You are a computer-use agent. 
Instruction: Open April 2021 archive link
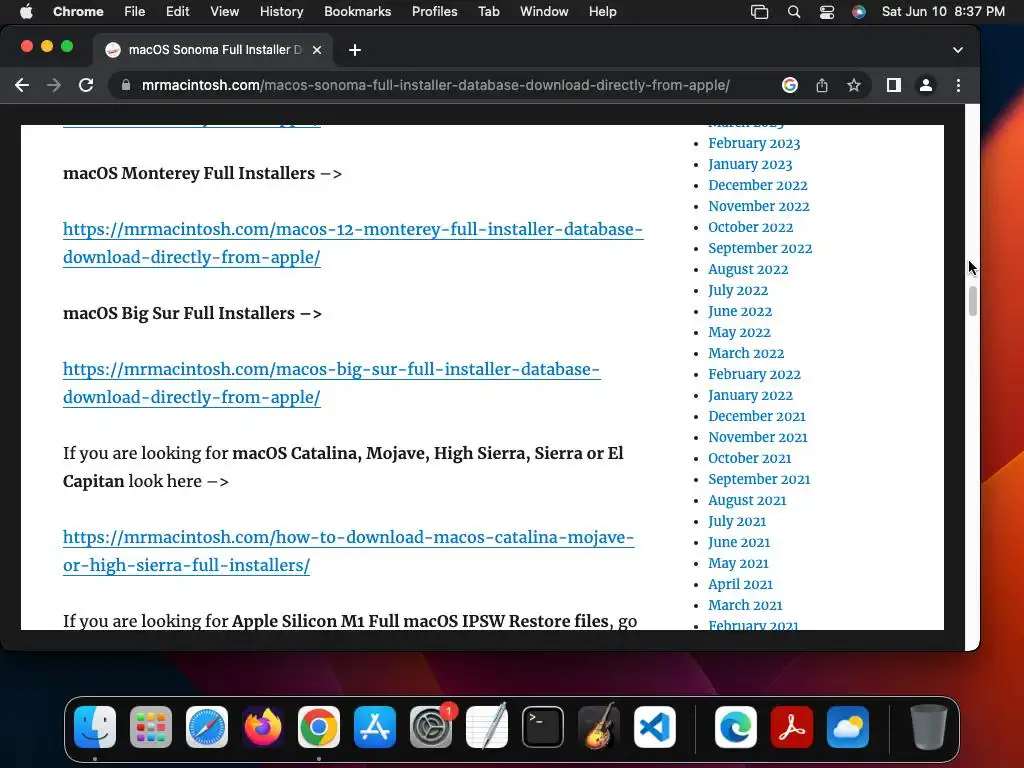coord(740,584)
